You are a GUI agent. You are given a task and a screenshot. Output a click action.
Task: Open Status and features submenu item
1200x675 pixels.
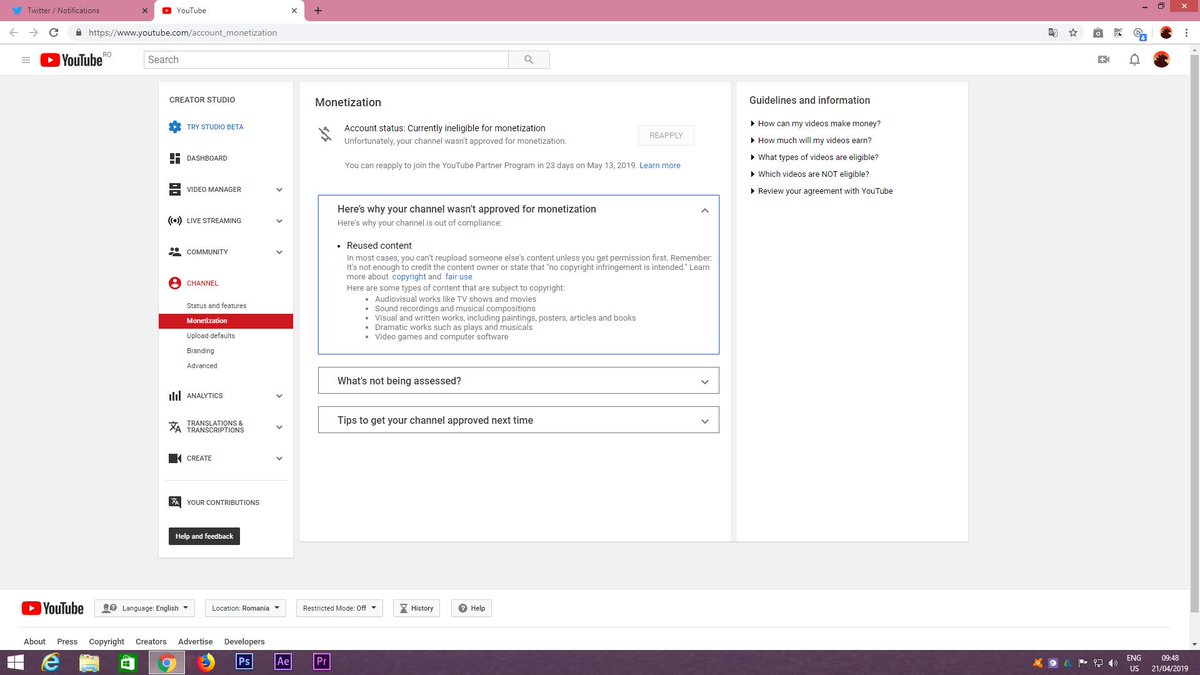pyautogui.click(x=216, y=306)
